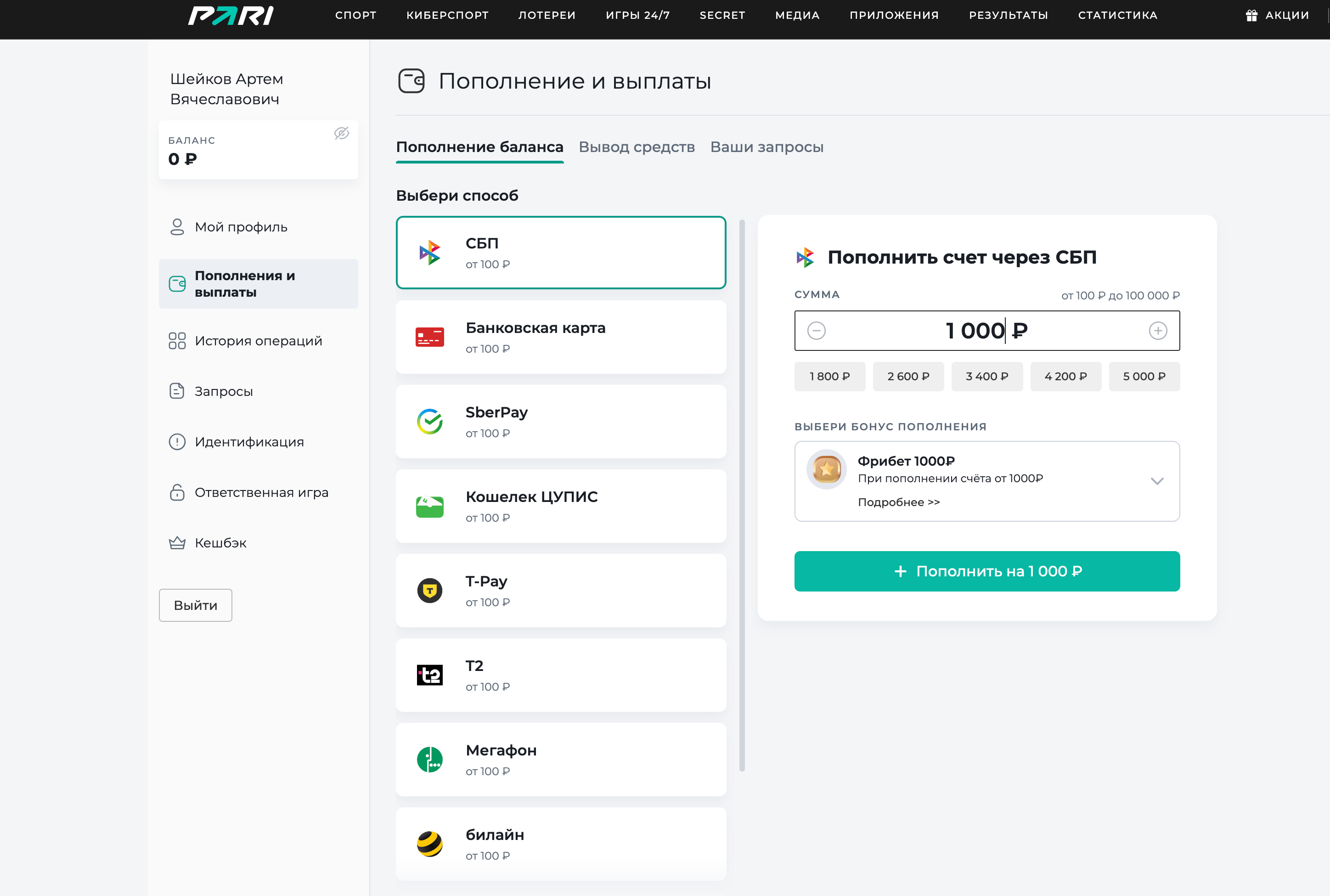Click the payment methods list scrollbar
This screenshot has width=1330, height=896.
click(742, 495)
